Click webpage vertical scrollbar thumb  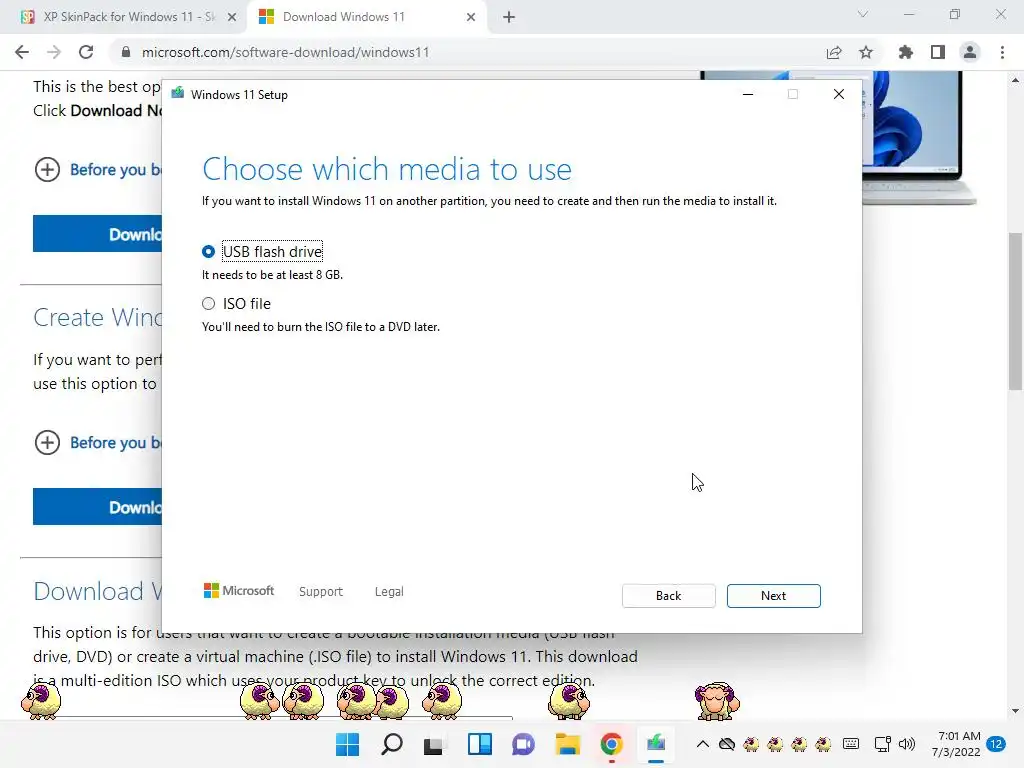(x=1016, y=312)
